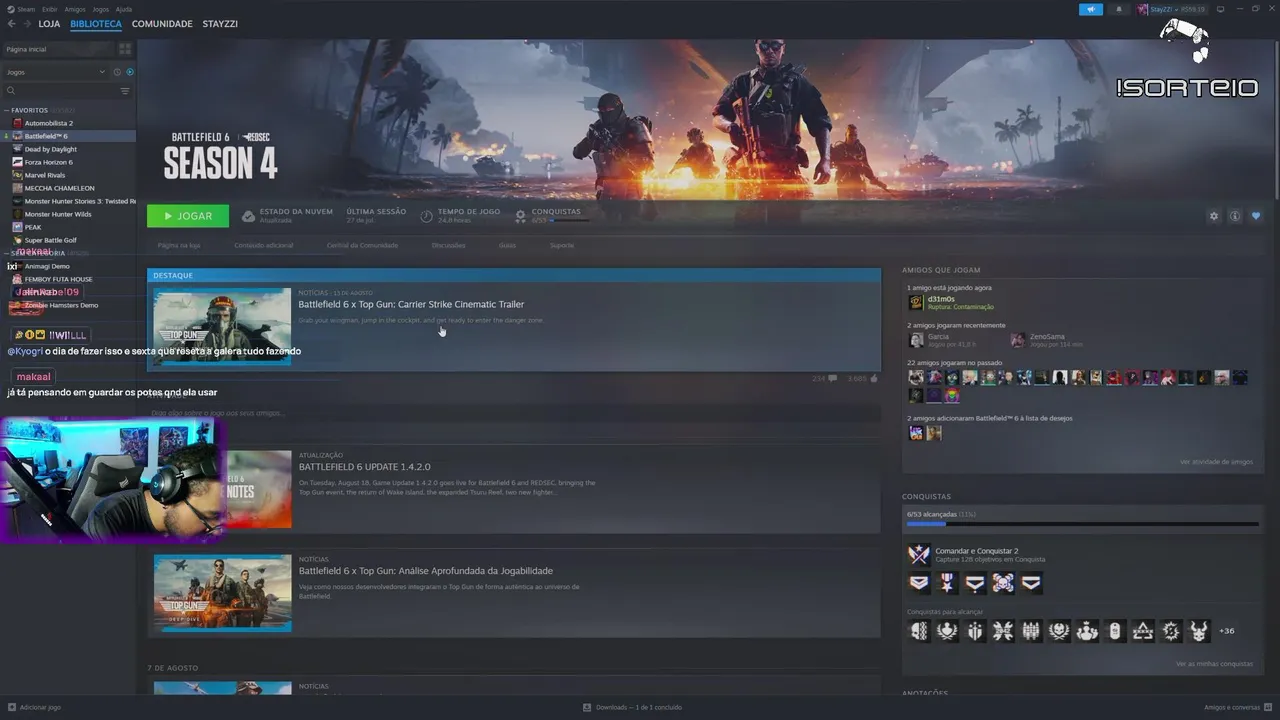Go to the COMUNIDADE tab

pos(162,24)
